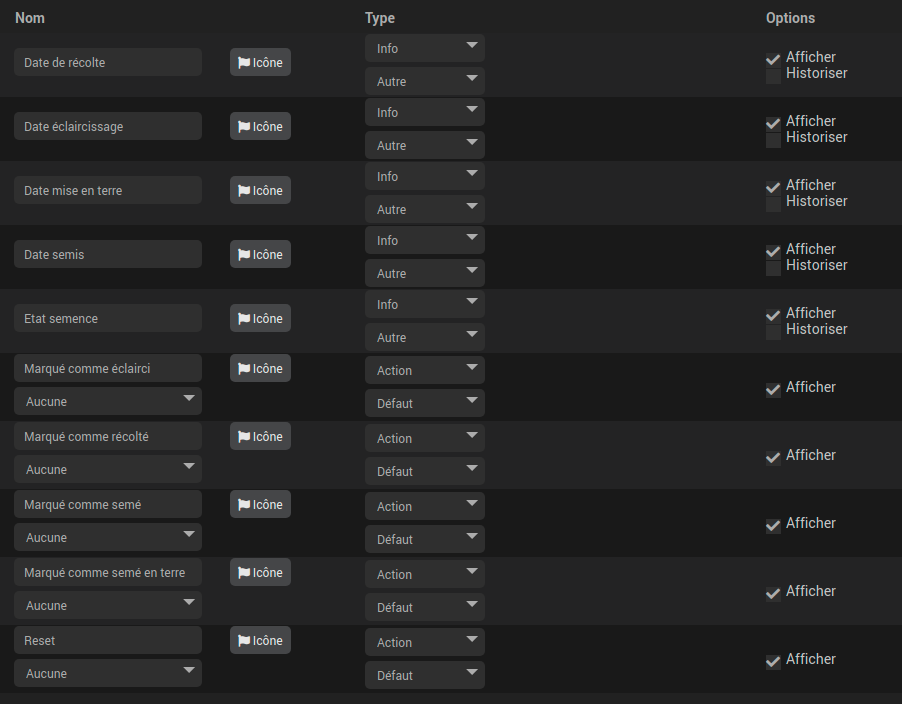
Task: Click the Icône flag for Date de récolte
Action: (260, 63)
